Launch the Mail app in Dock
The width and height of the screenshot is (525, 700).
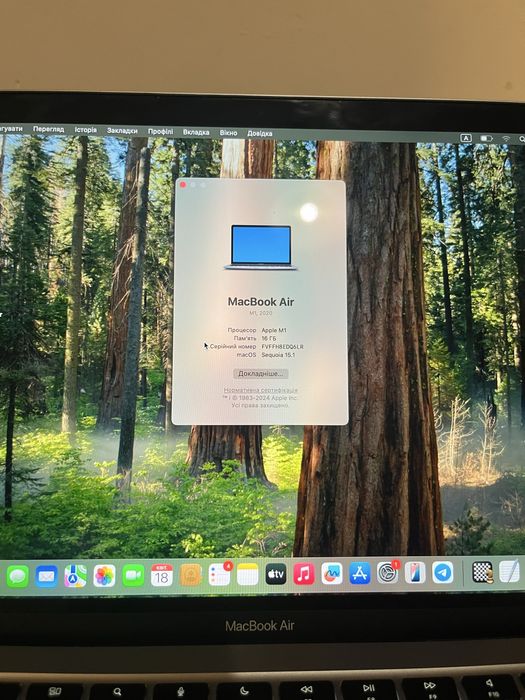46,576
